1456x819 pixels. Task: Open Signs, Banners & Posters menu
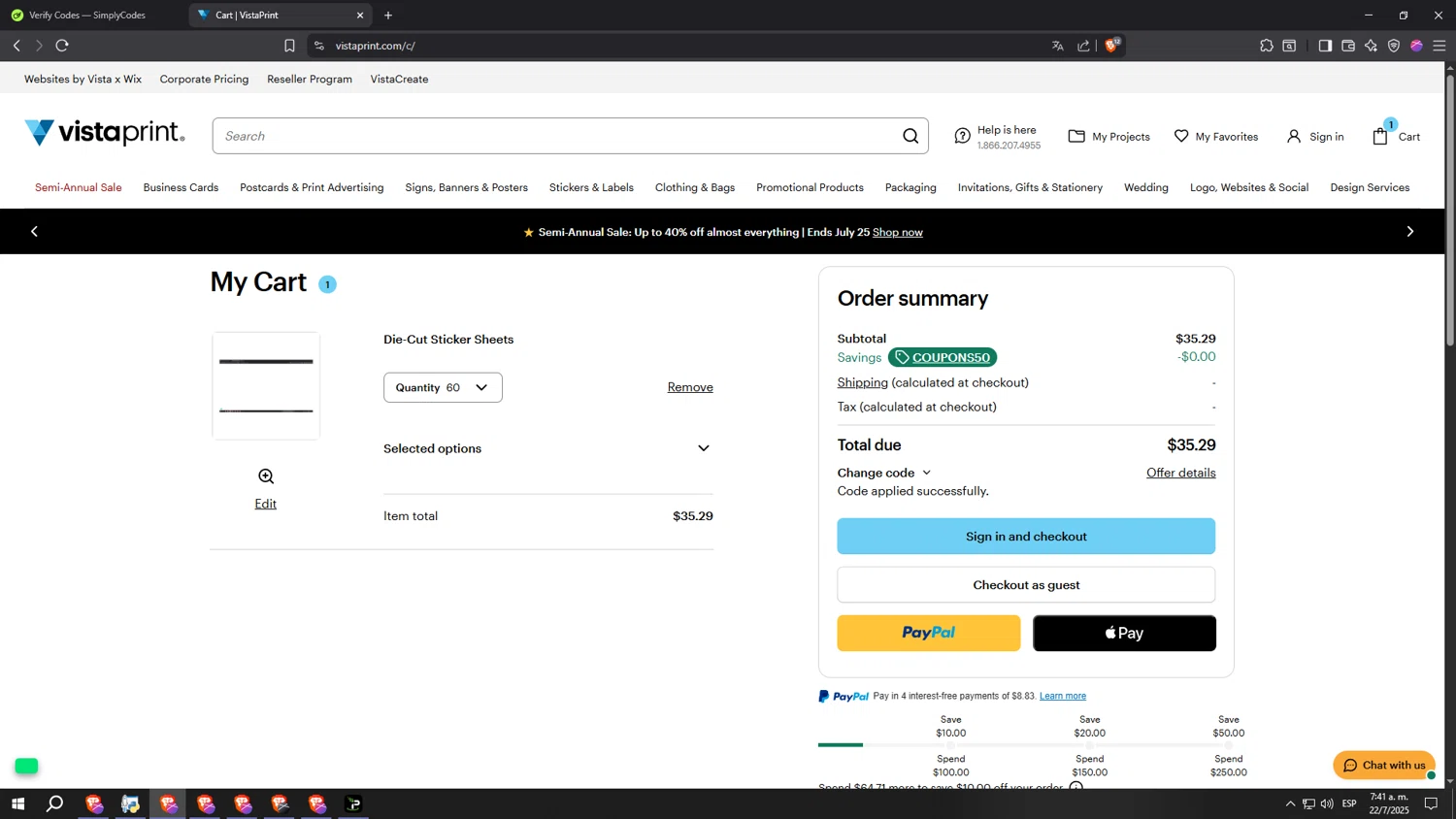pyautogui.click(x=467, y=187)
